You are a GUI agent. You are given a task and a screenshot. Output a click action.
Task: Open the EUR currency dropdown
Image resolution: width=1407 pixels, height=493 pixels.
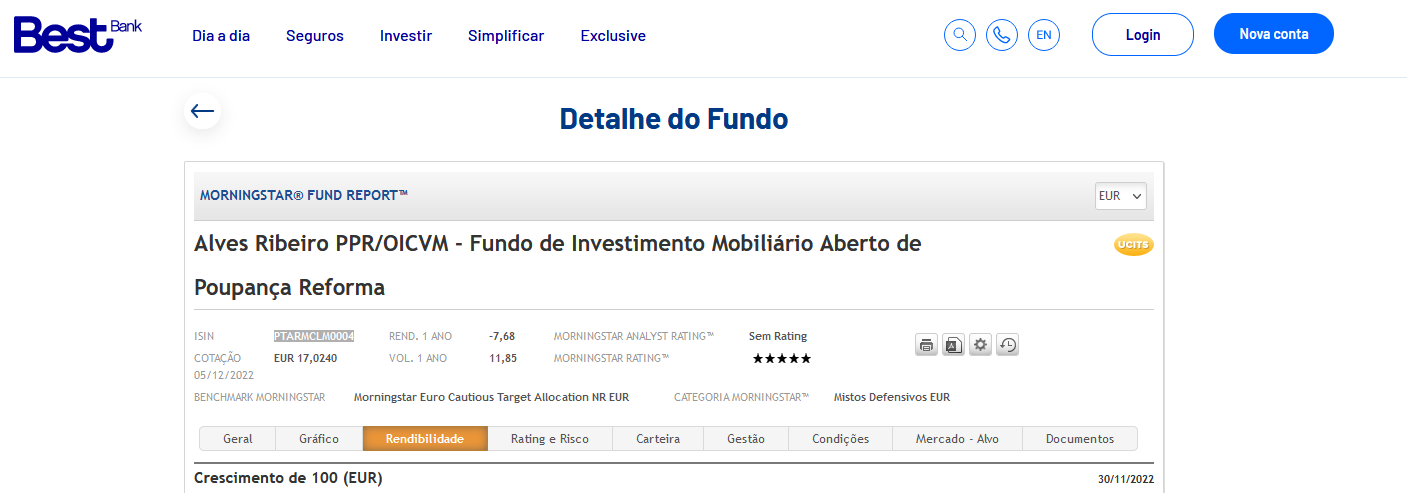coord(1120,196)
